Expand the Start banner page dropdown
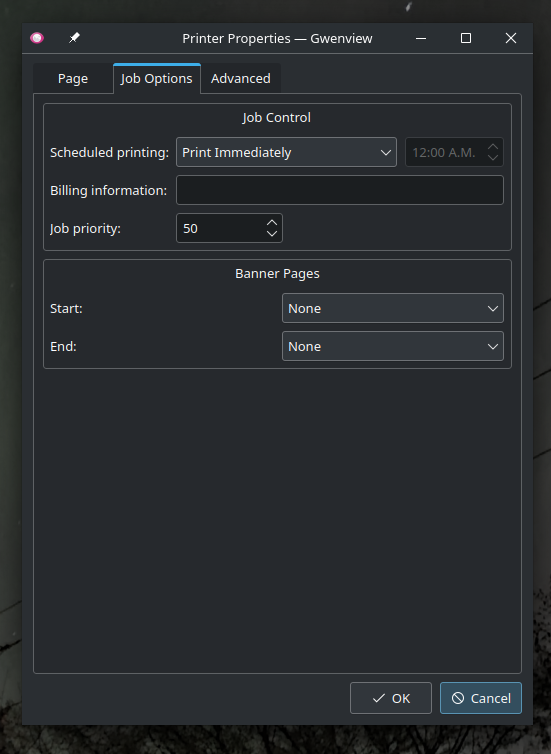Viewport: 551px width, 754px height. (393, 308)
